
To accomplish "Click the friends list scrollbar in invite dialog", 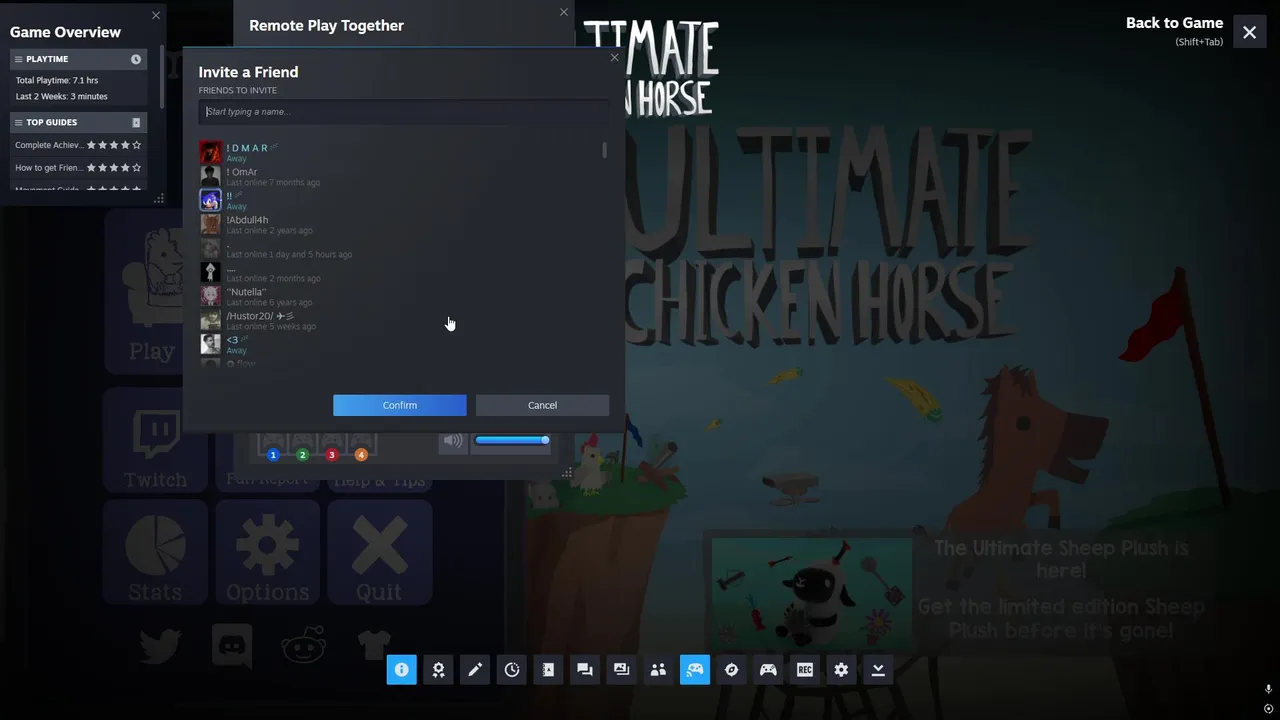I will point(604,150).
